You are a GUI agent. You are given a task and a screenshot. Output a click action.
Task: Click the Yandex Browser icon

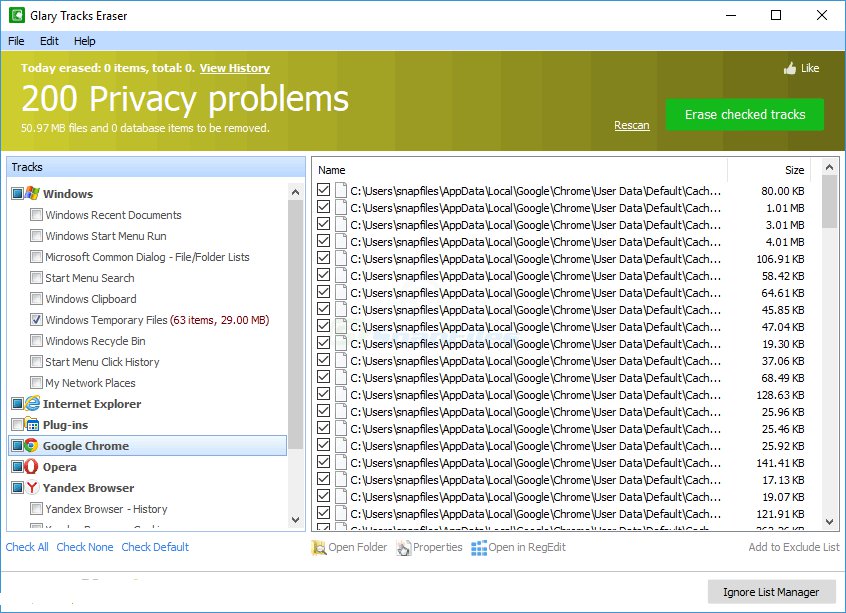pos(32,487)
